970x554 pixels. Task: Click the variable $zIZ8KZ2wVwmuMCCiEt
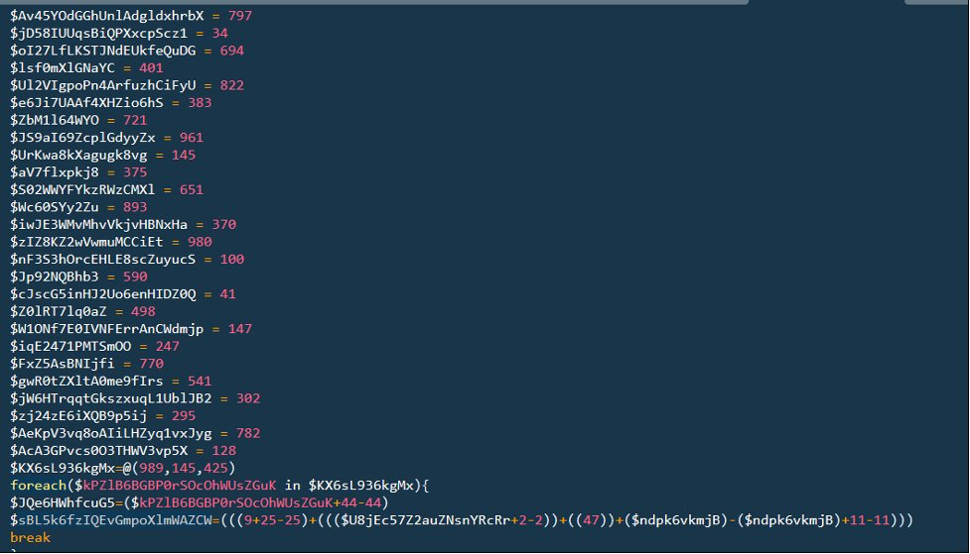coord(87,241)
